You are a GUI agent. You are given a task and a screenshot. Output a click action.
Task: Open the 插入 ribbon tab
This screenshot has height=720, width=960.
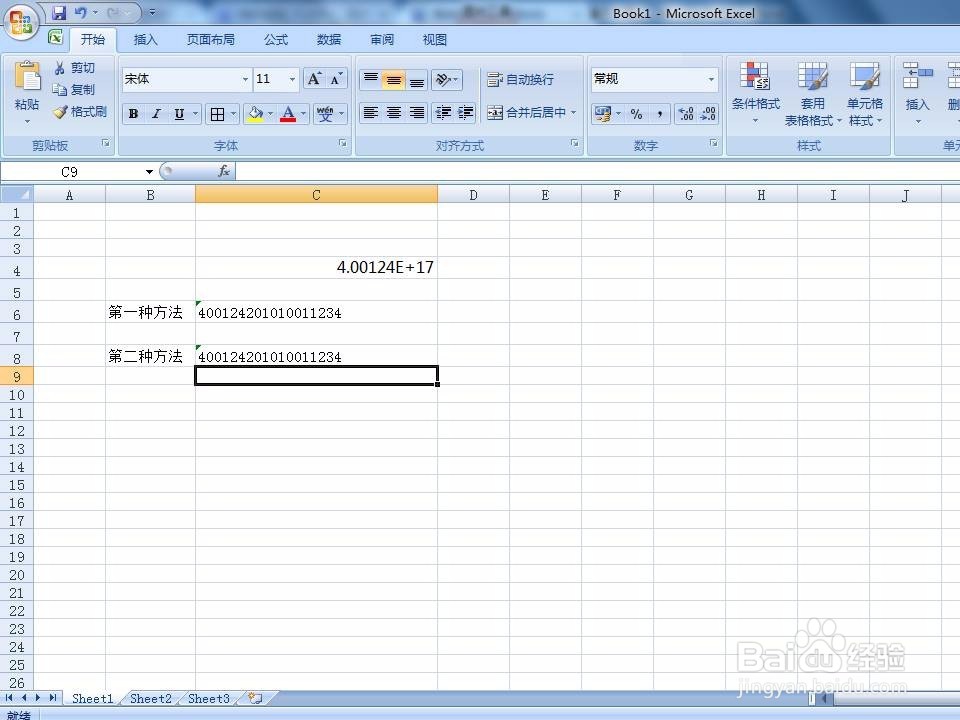145,40
